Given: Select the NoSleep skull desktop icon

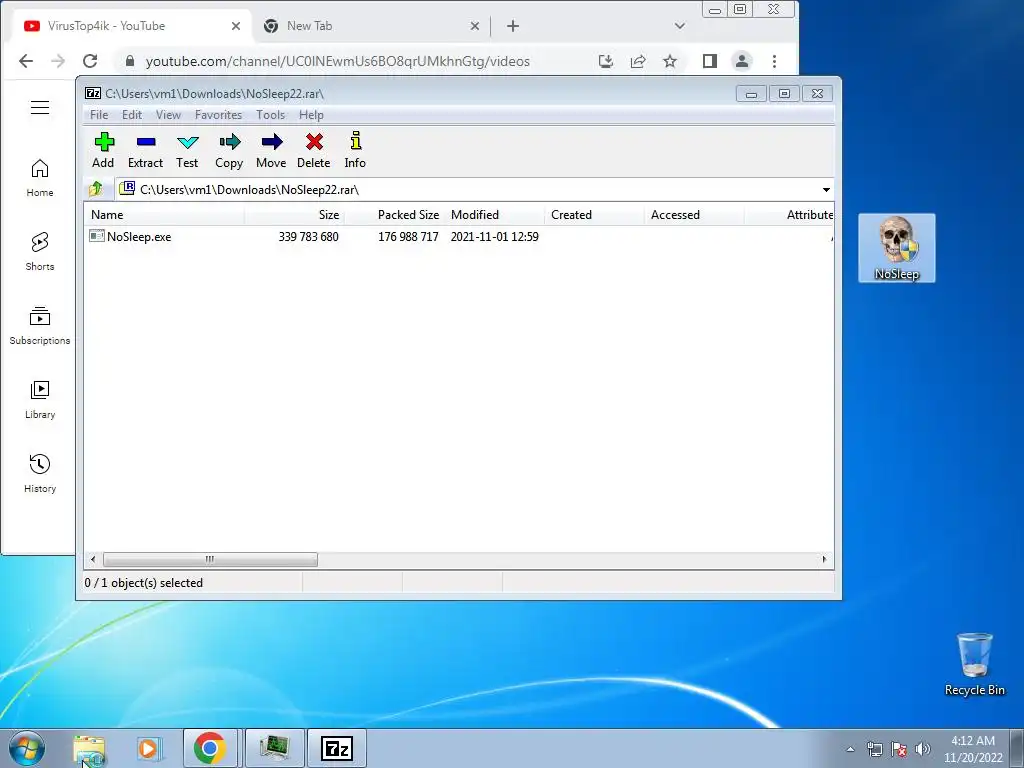Looking at the screenshot, I should pyautogui.click(x=897, y=248).
